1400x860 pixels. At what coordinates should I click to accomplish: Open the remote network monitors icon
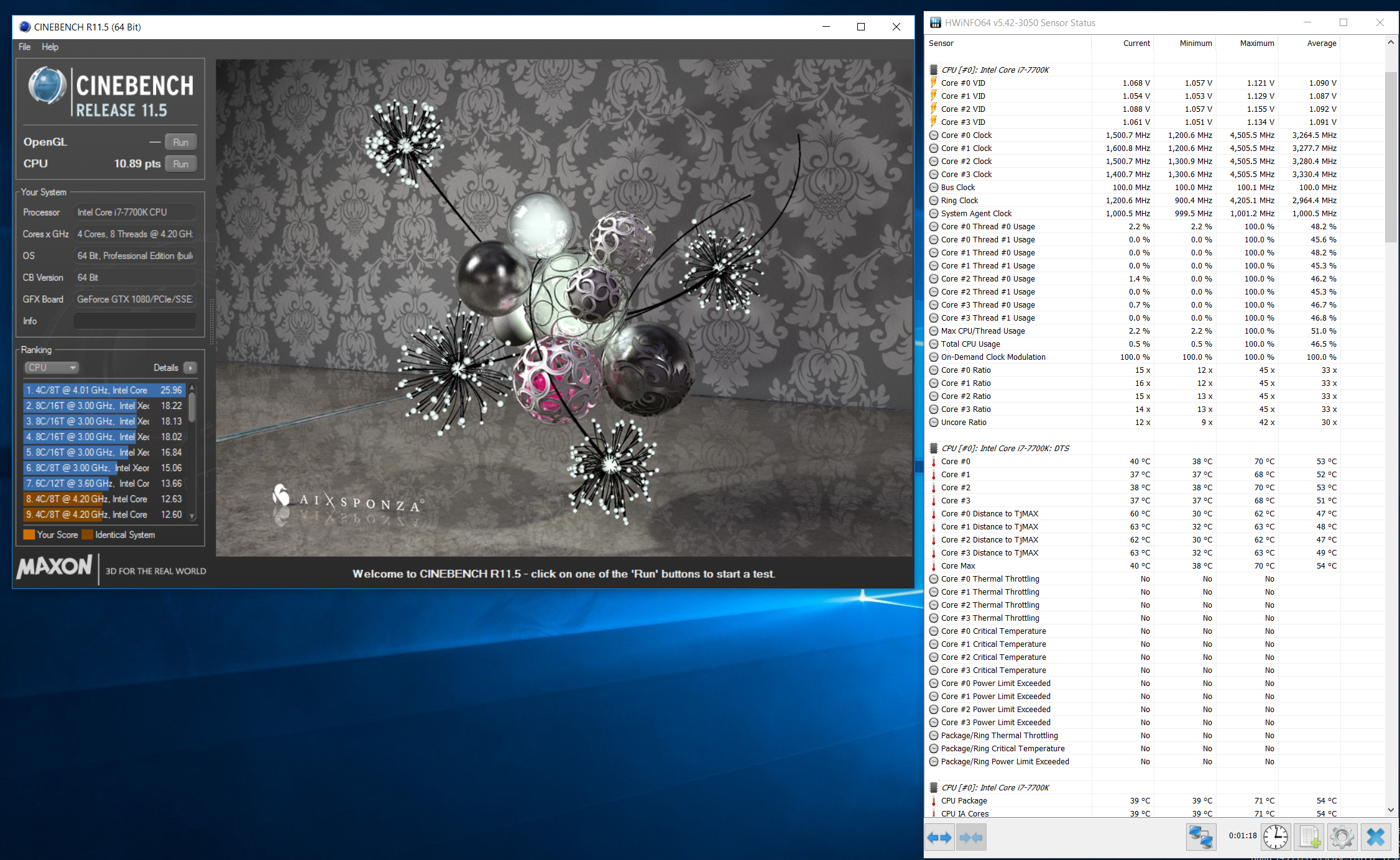click(1200, 837)
